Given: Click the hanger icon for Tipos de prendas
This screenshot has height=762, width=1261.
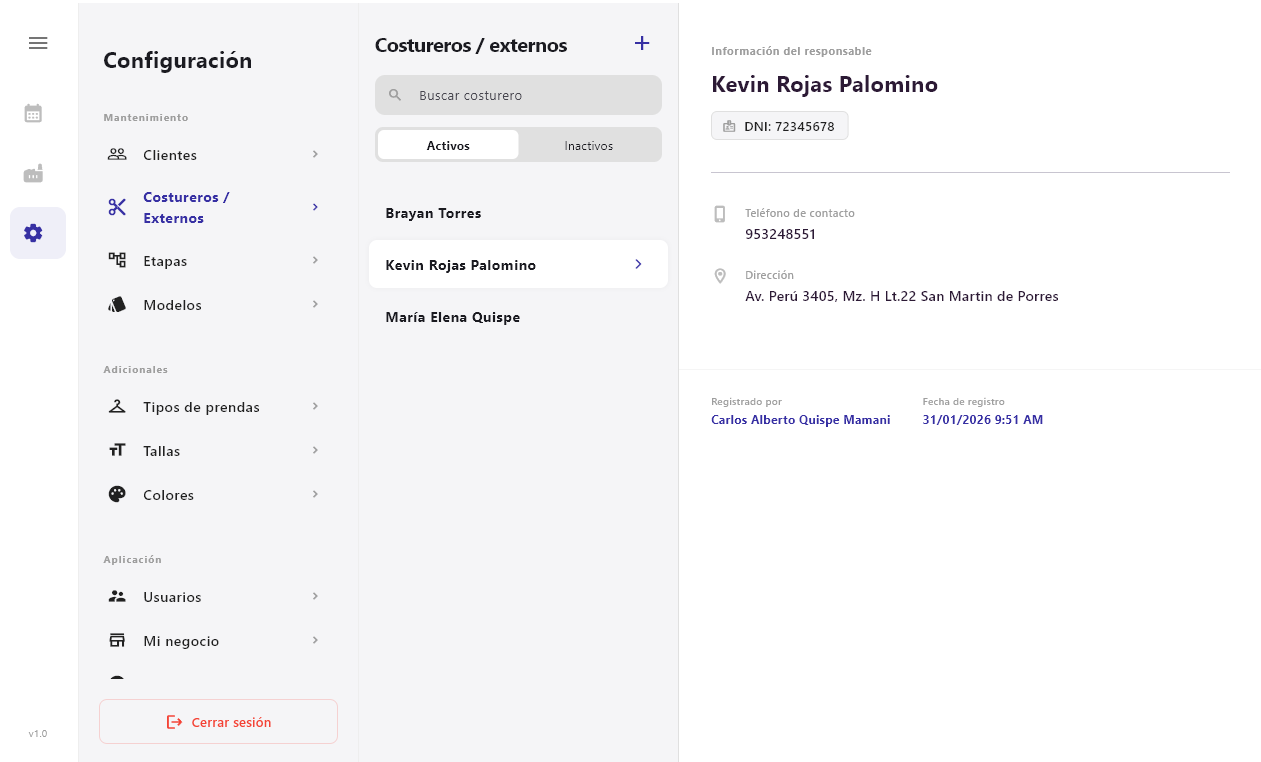Looking at the screenshot, I should pos(117,407).
